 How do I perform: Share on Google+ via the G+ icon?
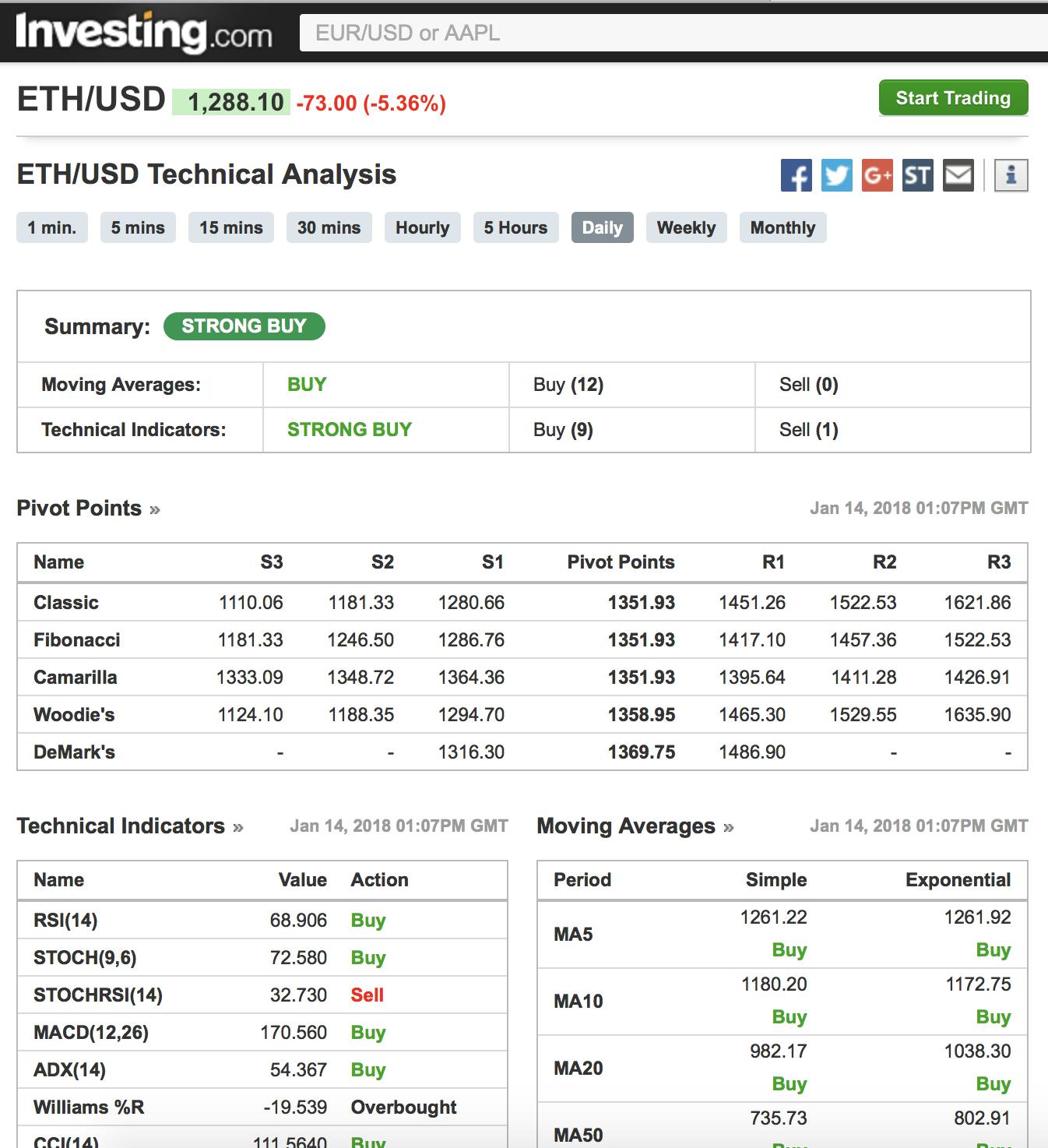pyautogui.click(x=877, y=175)
